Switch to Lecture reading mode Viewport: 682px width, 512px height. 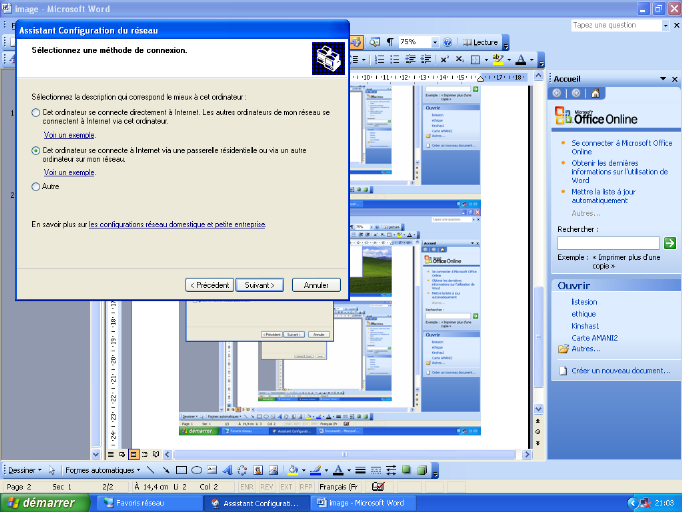pos(481,42)
